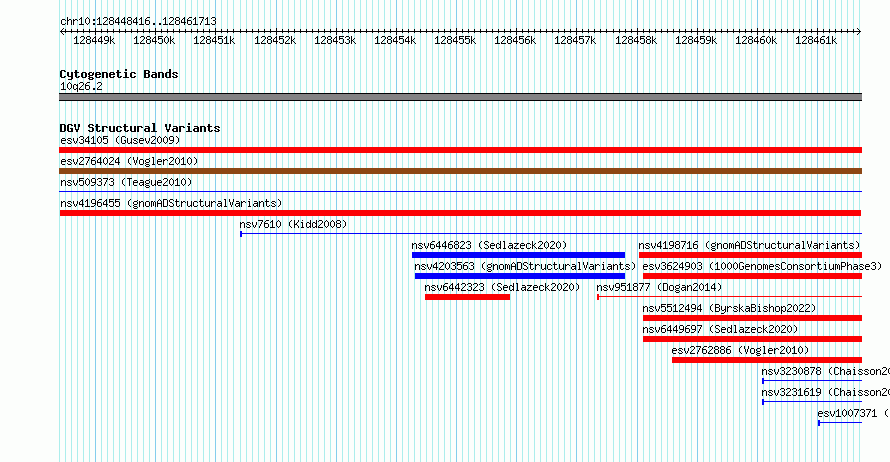Click nsv6449697 (Sedlazeck2020) label

[720, 329]
